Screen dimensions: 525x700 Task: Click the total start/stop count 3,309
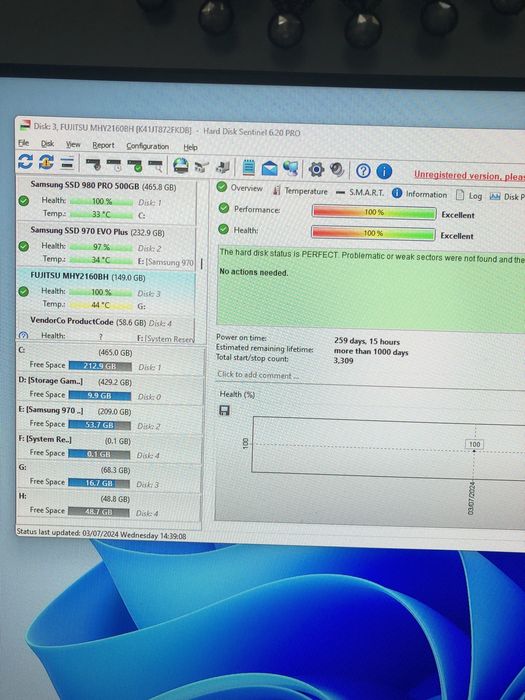coord(344,361)
